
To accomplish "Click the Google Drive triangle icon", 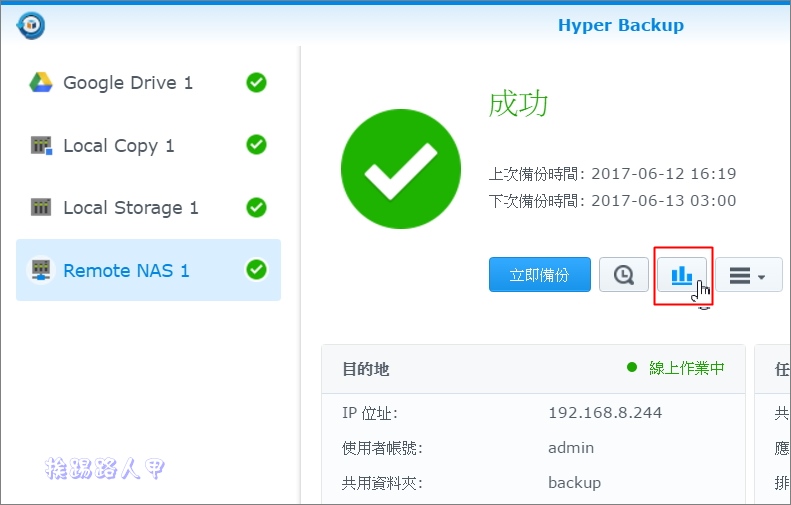I will pos(41,82).
